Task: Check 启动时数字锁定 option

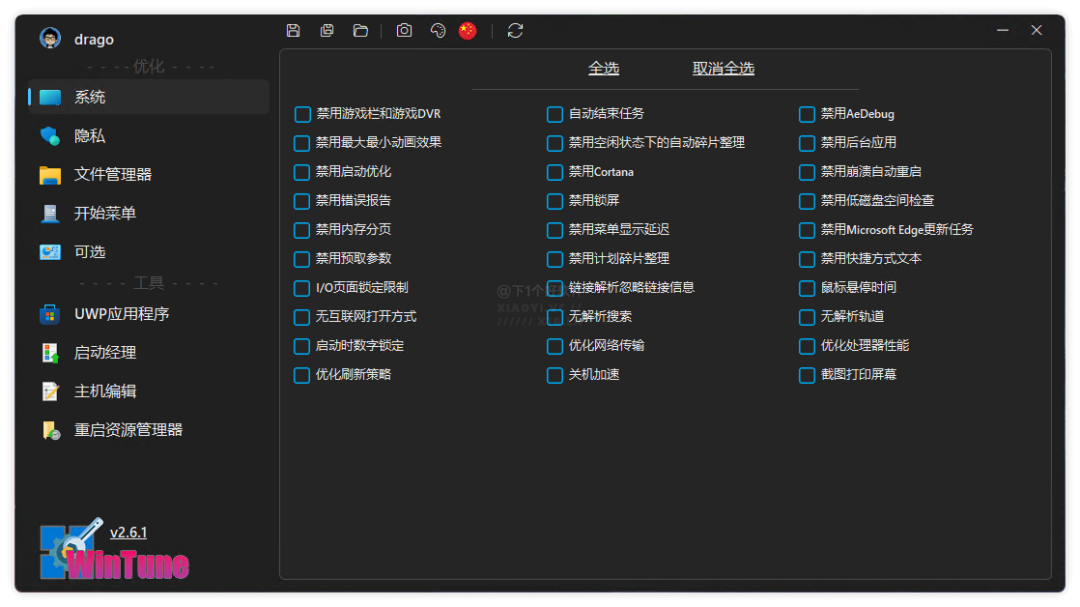Action: tap(302, 346)
